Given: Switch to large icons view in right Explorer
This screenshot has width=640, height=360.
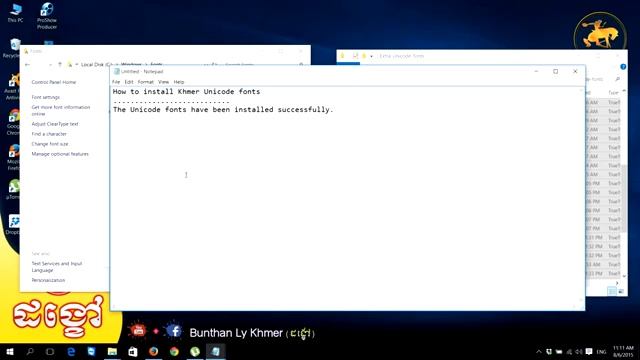Looking at the screenshot, I should point(621,291).
